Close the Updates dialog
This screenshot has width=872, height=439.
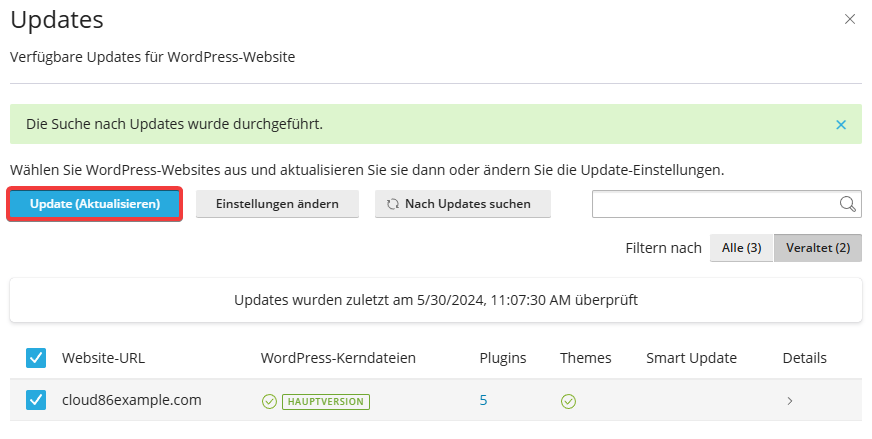pos(850,19)
